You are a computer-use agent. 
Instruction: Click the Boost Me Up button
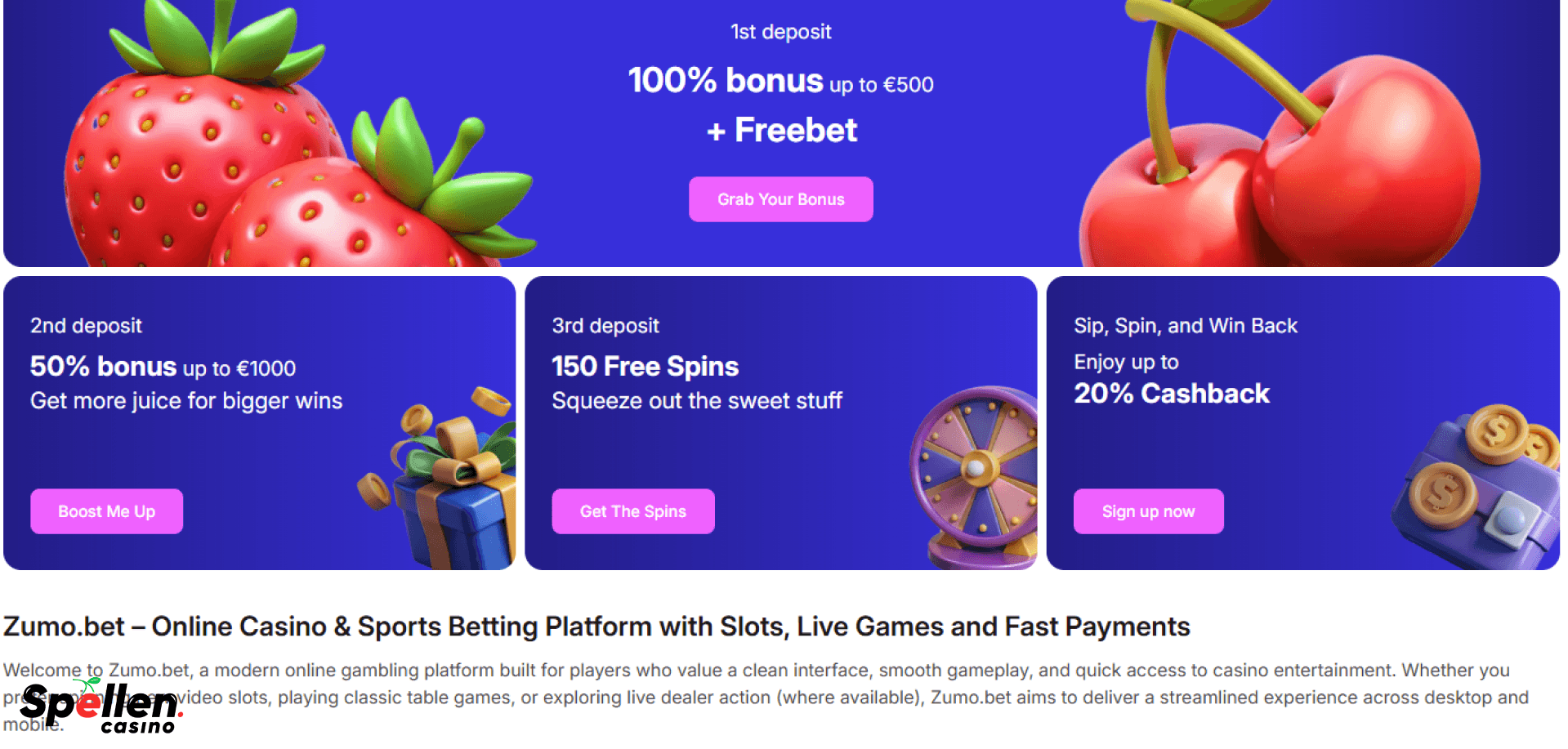coord(106,510)
